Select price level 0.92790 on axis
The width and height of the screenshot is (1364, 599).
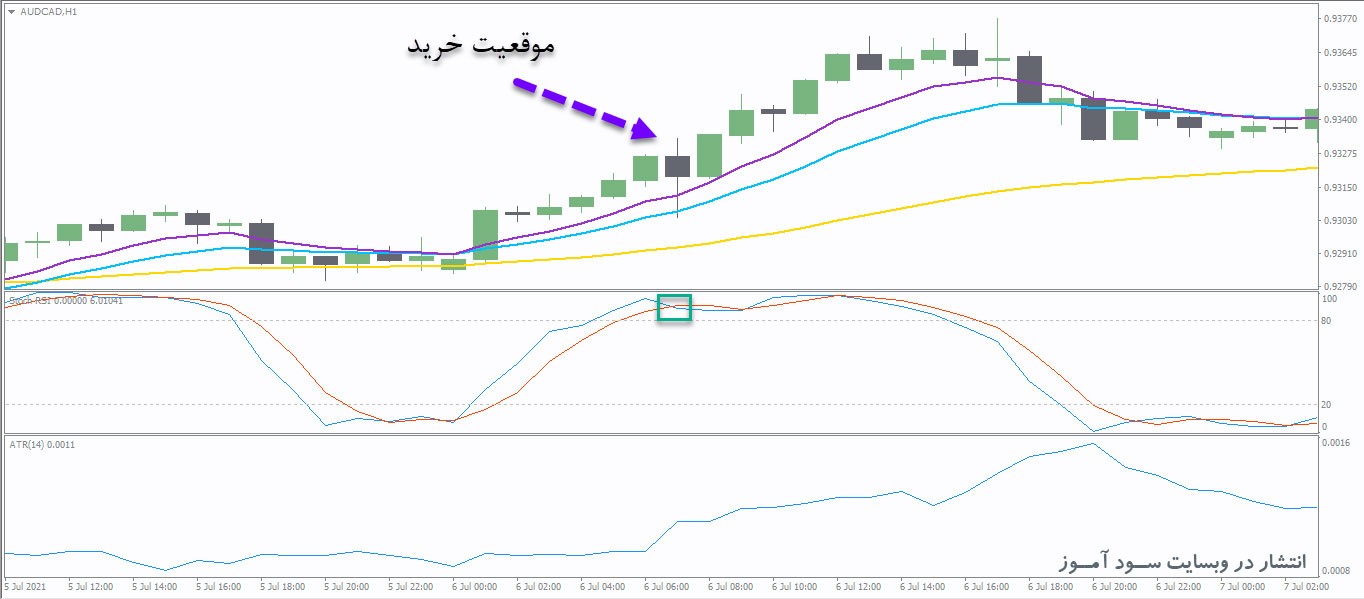(1338, 285)
